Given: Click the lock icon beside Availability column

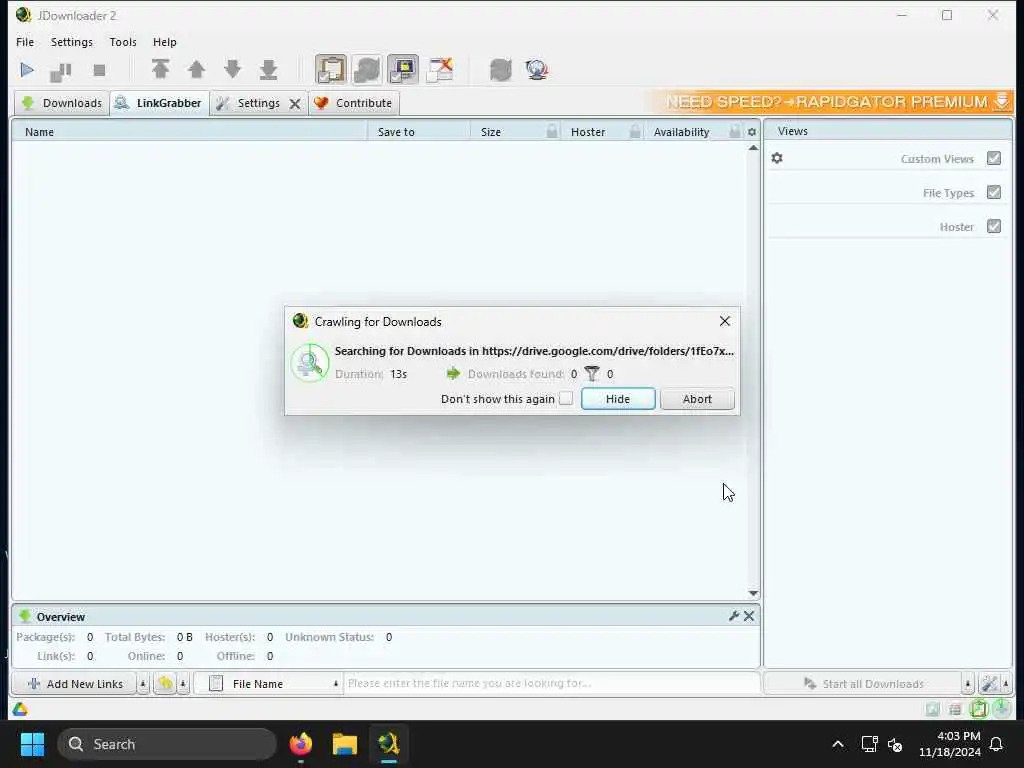Looking at the screenshot, I should 735,131.
